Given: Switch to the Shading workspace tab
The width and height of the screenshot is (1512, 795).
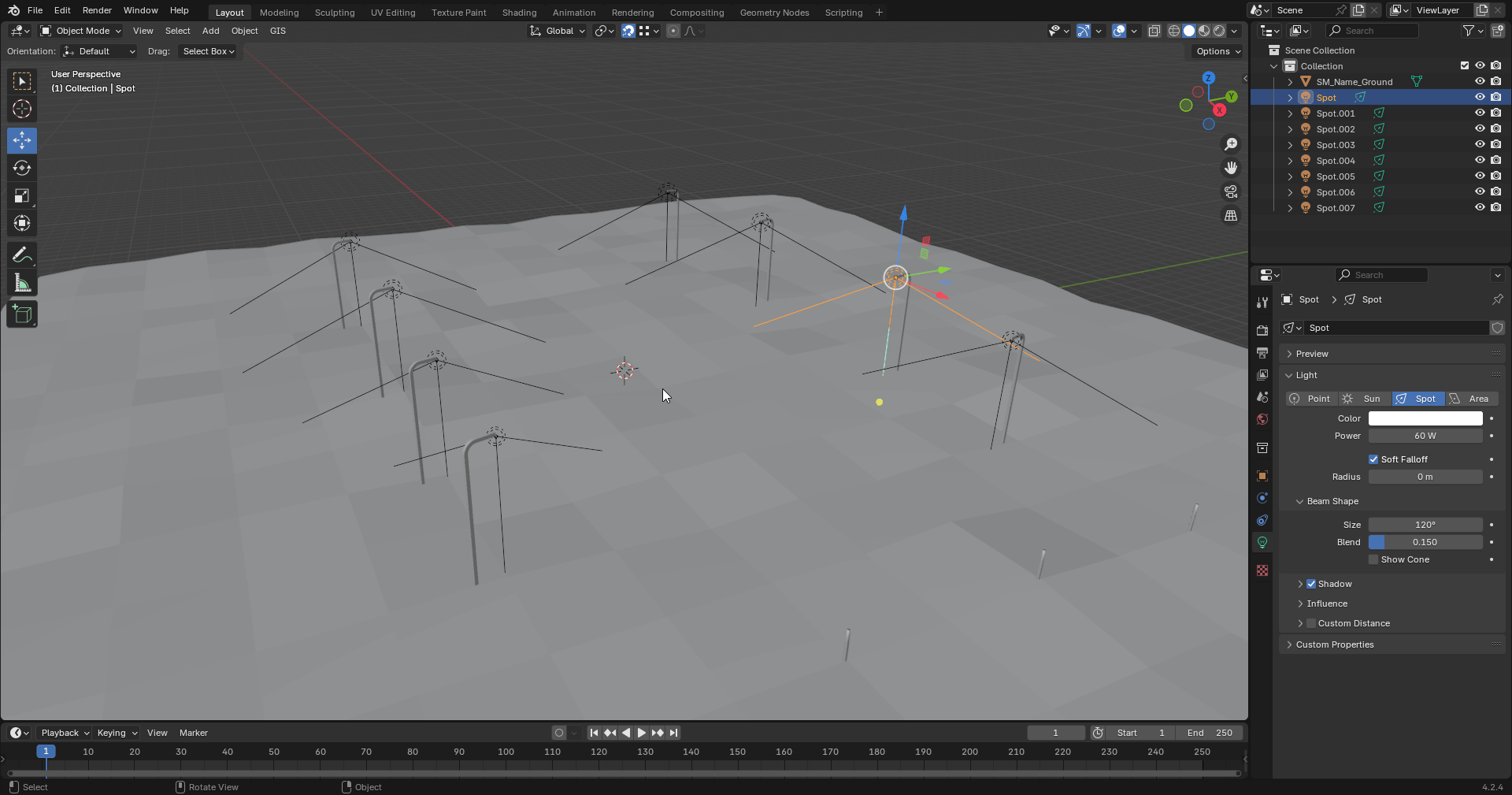Looking at the screenshot, I should click(x=519, y=12).
